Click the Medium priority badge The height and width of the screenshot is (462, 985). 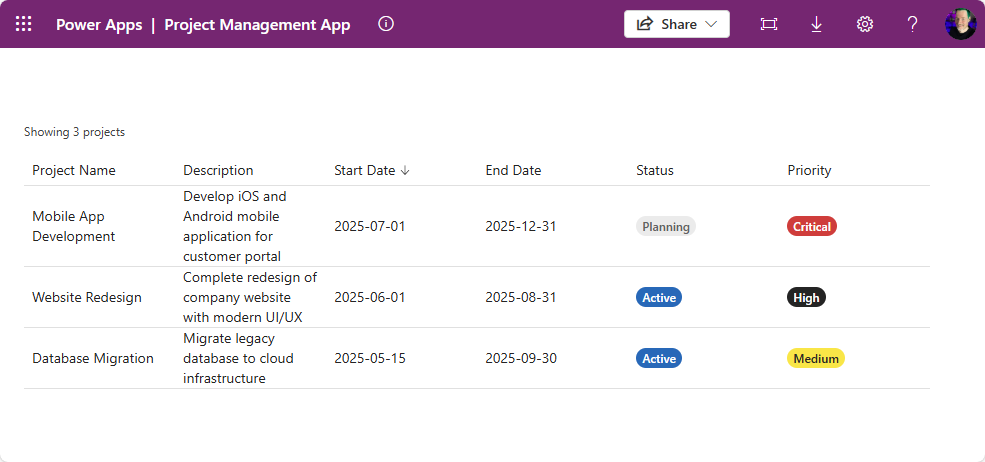[815, 359]
